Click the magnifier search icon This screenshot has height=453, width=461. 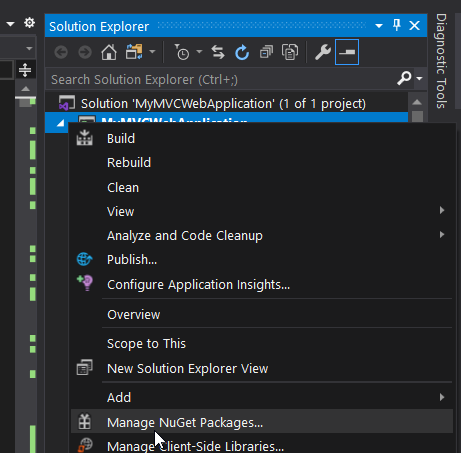click(x=404, y=79)
